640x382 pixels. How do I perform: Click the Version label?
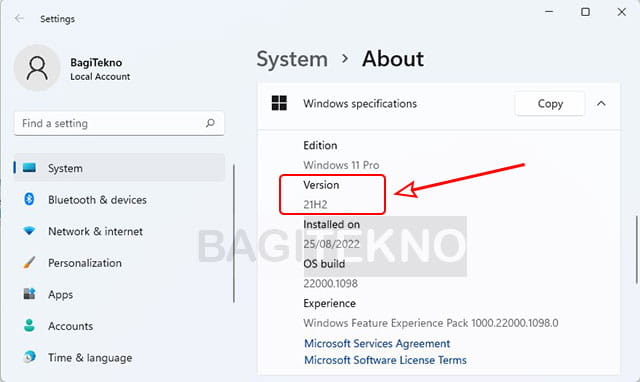[321, 185]
